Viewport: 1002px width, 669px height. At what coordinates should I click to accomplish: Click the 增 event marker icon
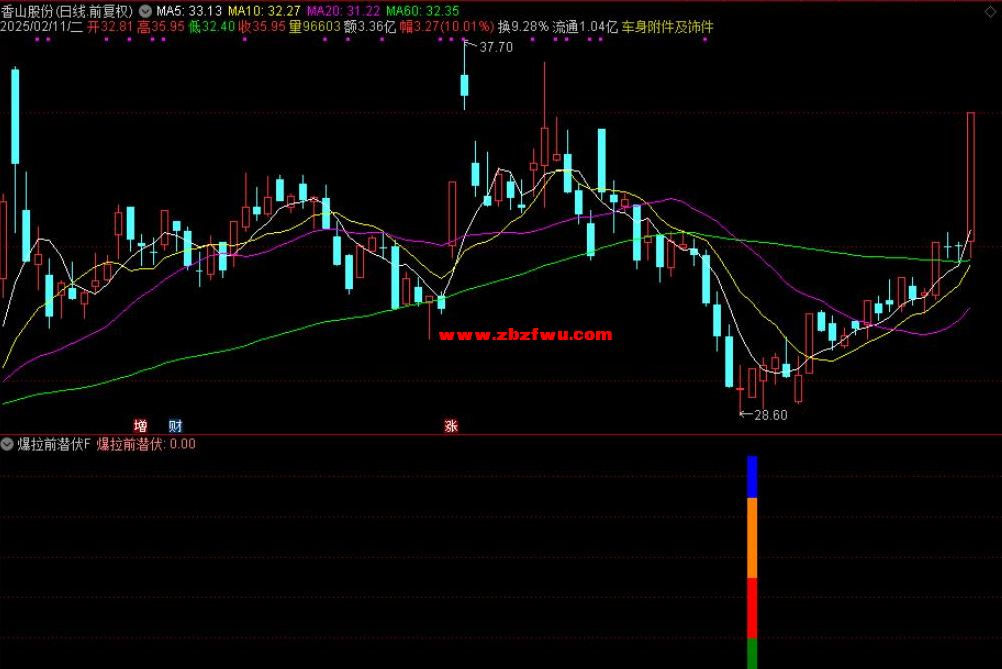pyautogui.click(x=140, y=425)
